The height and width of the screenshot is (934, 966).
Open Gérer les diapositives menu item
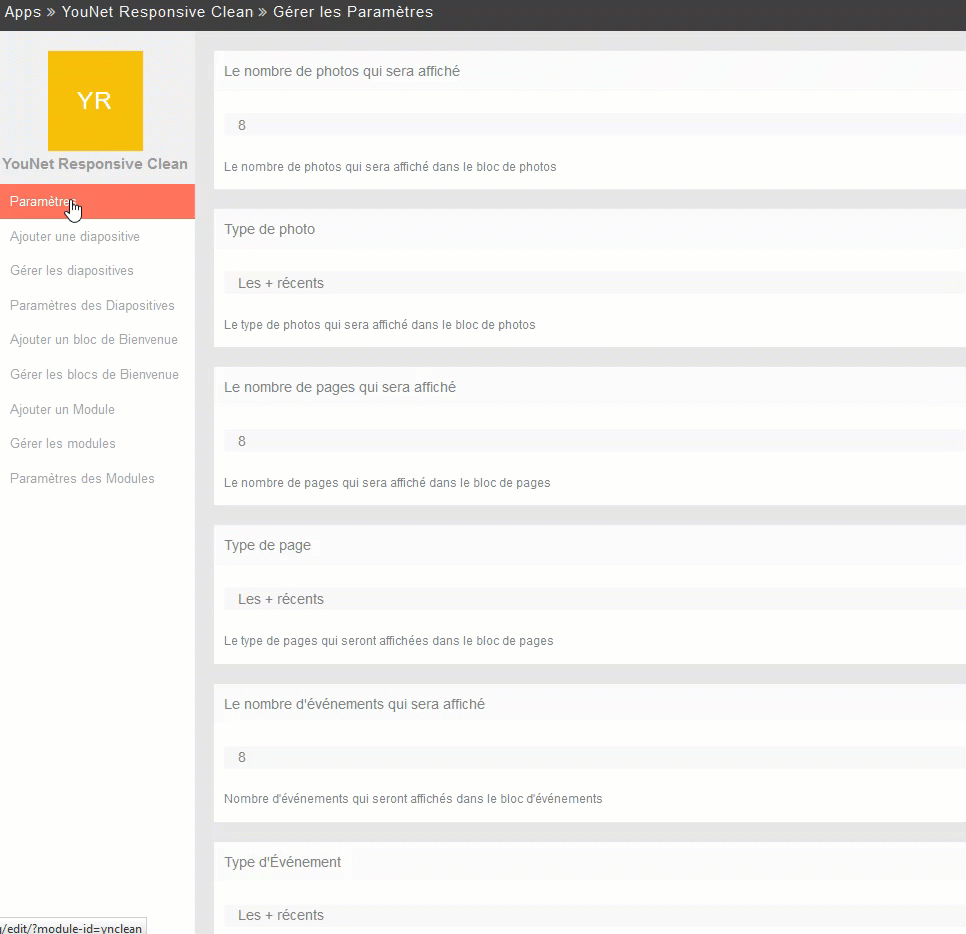pos(71,270)
